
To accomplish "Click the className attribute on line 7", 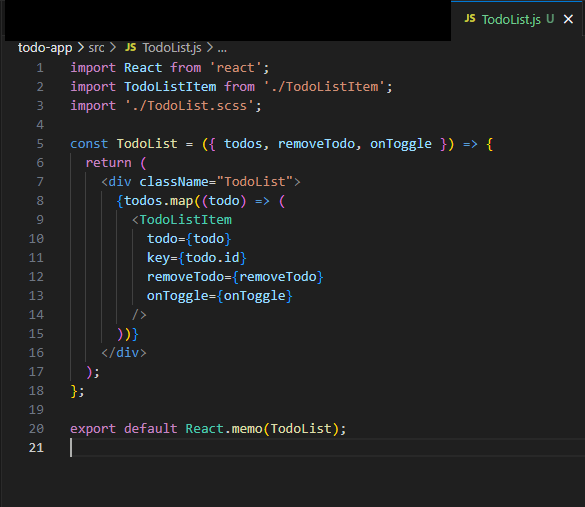I will (x=174, y=182).
